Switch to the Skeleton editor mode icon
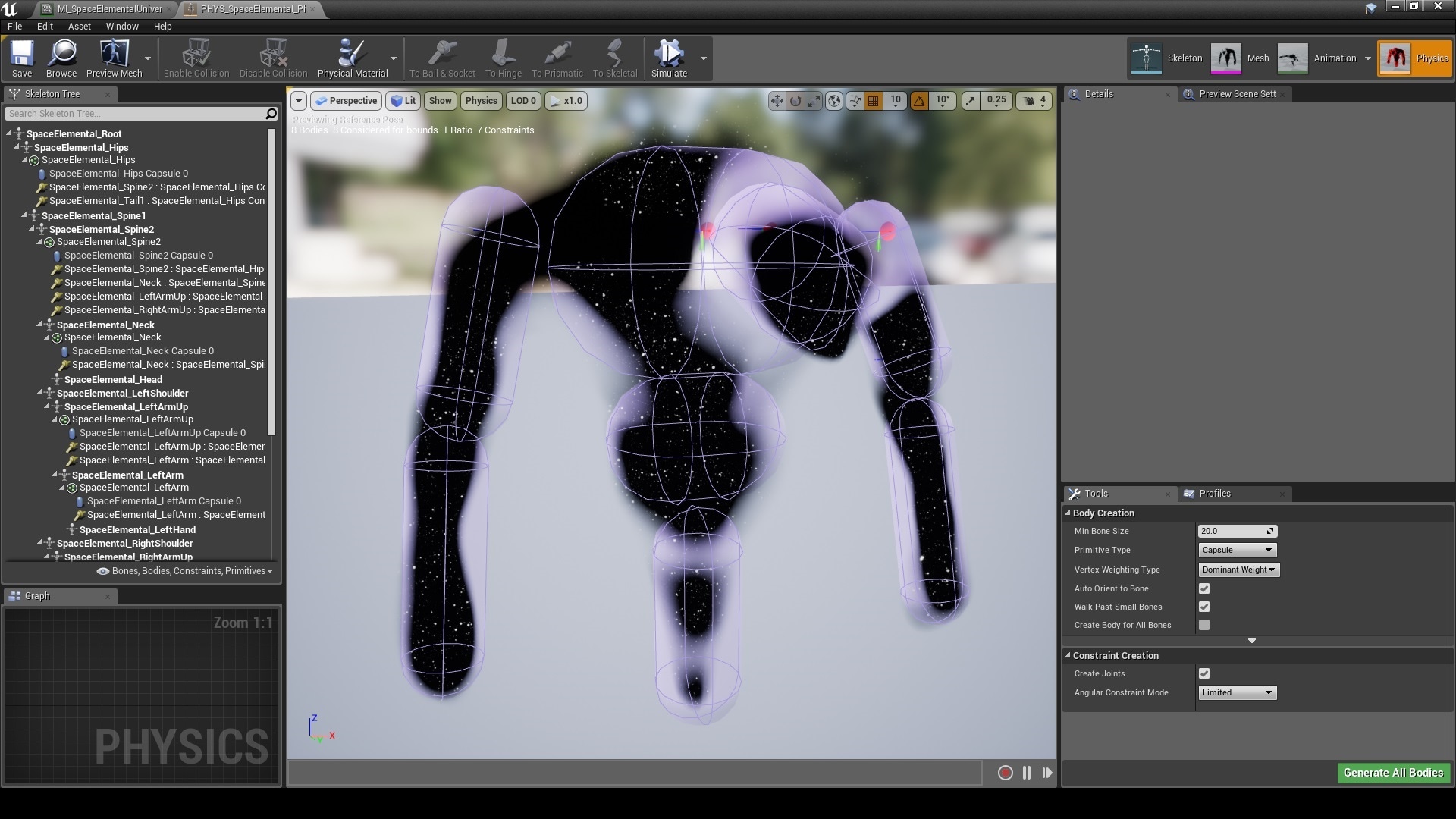This screenshot has height=819, width=1456. [1146, 58]
